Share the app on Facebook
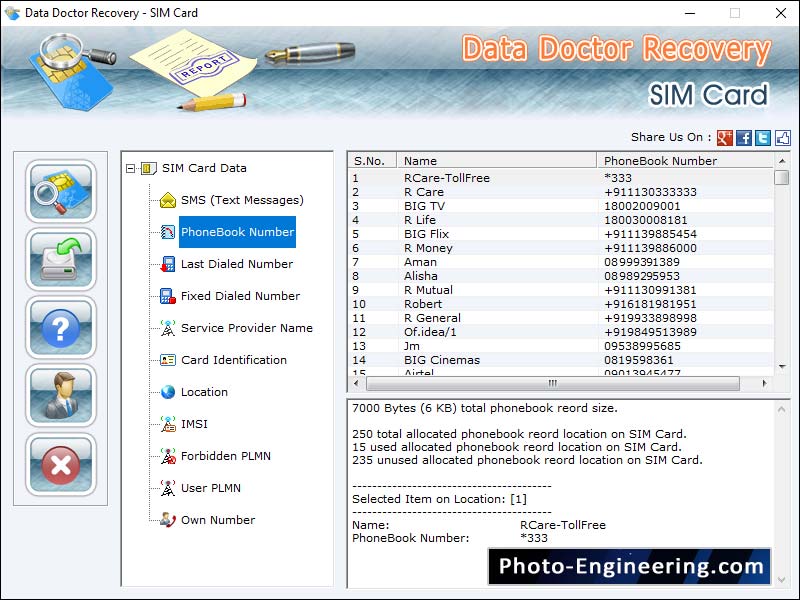The width and height of the screenshot is (800, 600). click(x=744, y=138)
